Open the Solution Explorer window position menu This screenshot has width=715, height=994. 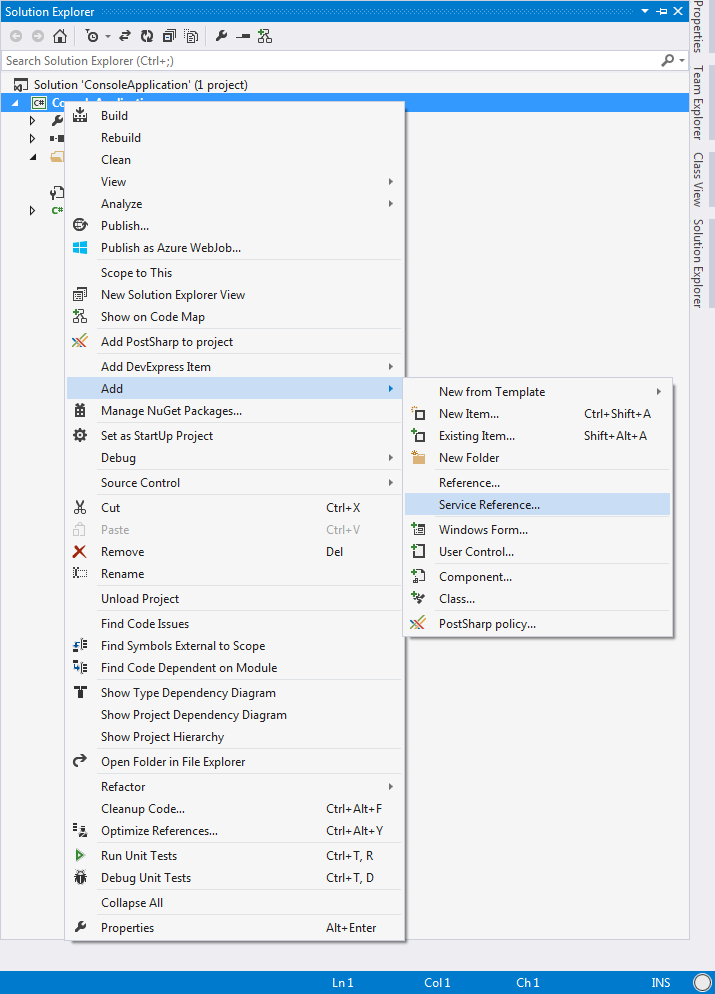pos(645,11)
